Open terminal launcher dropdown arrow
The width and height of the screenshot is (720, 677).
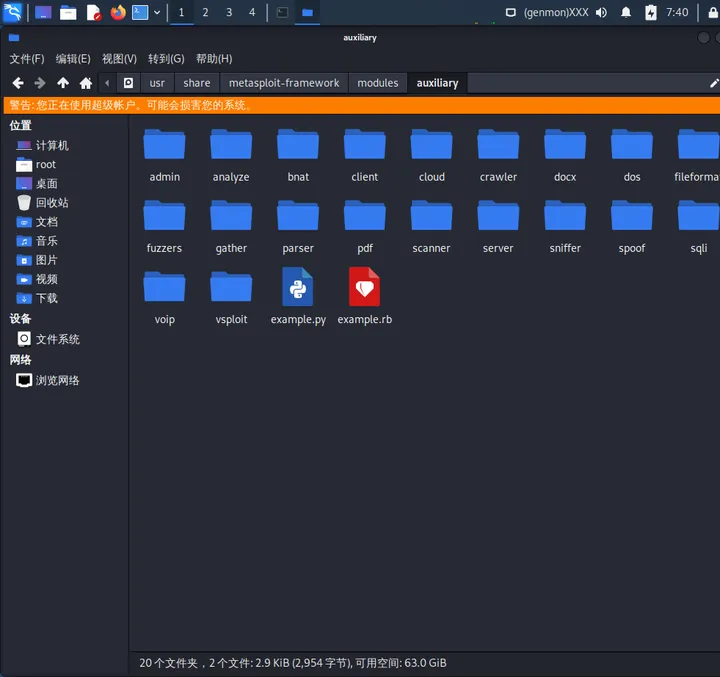157,12
